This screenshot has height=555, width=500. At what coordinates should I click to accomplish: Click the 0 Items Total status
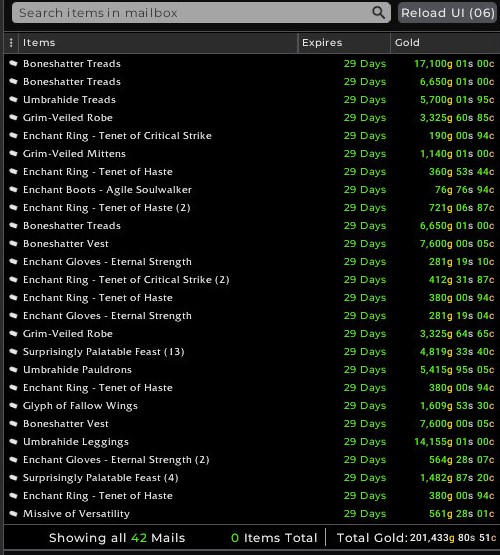tap(274, 538)
